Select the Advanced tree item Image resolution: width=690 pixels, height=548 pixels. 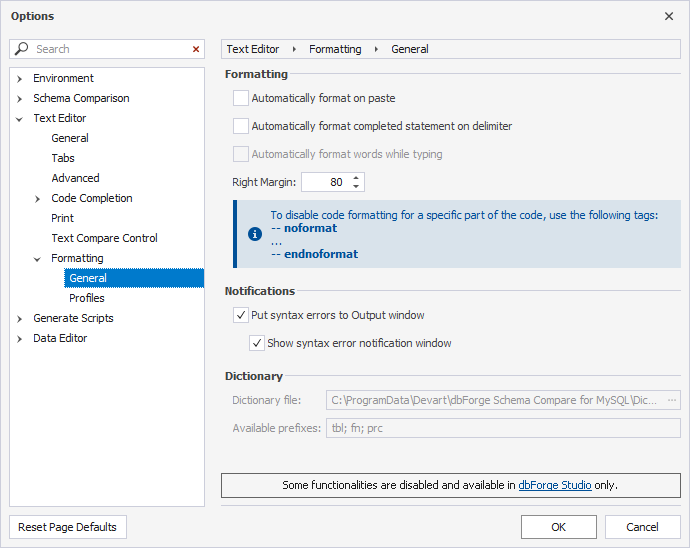pyautogui.click(x=75, y=178)
